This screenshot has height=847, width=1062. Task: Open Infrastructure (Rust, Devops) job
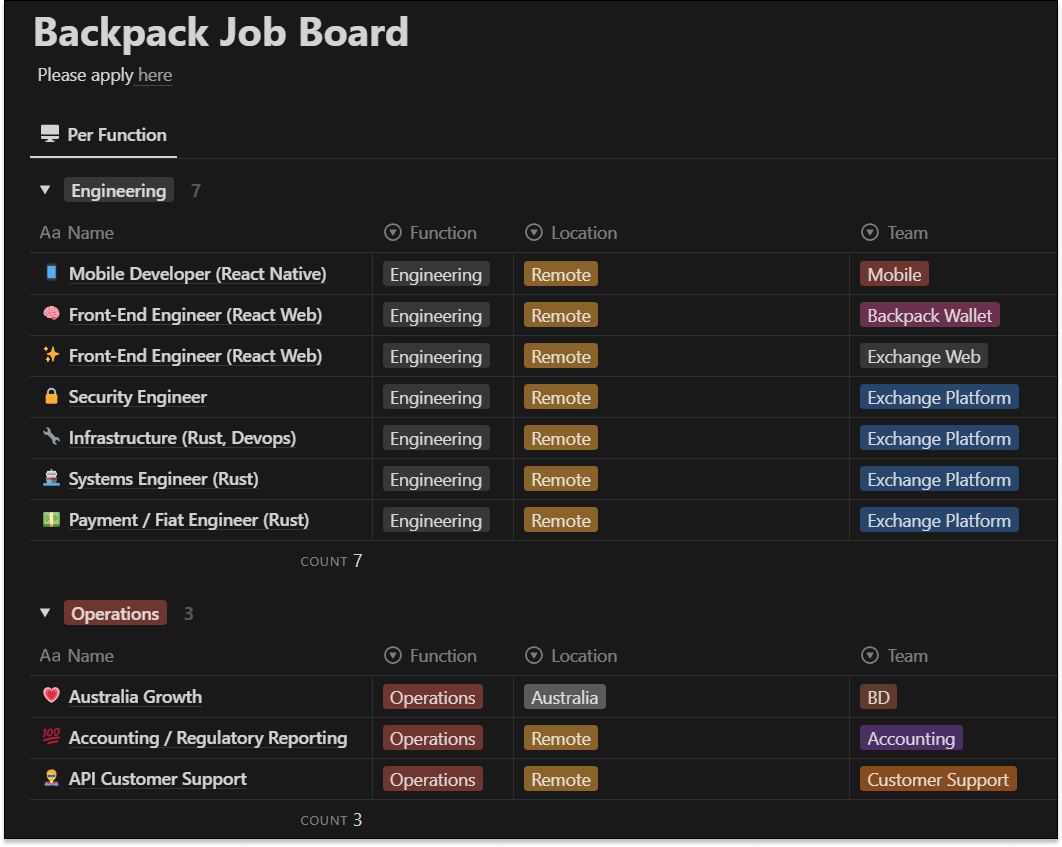[183, 438]
